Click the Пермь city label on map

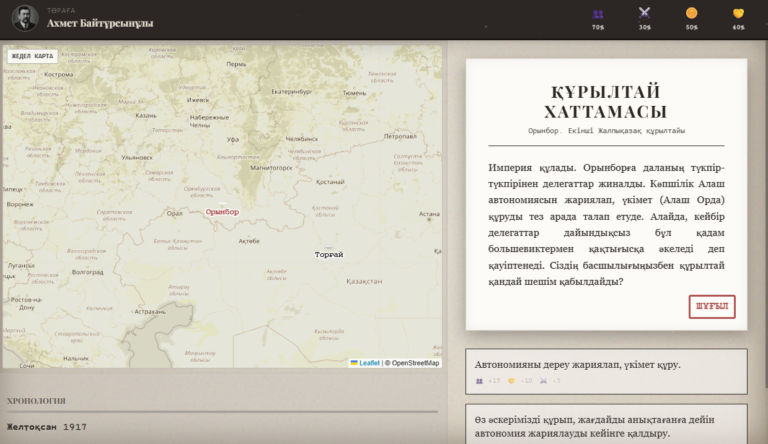pyautogui.click(x=236, y=64)
